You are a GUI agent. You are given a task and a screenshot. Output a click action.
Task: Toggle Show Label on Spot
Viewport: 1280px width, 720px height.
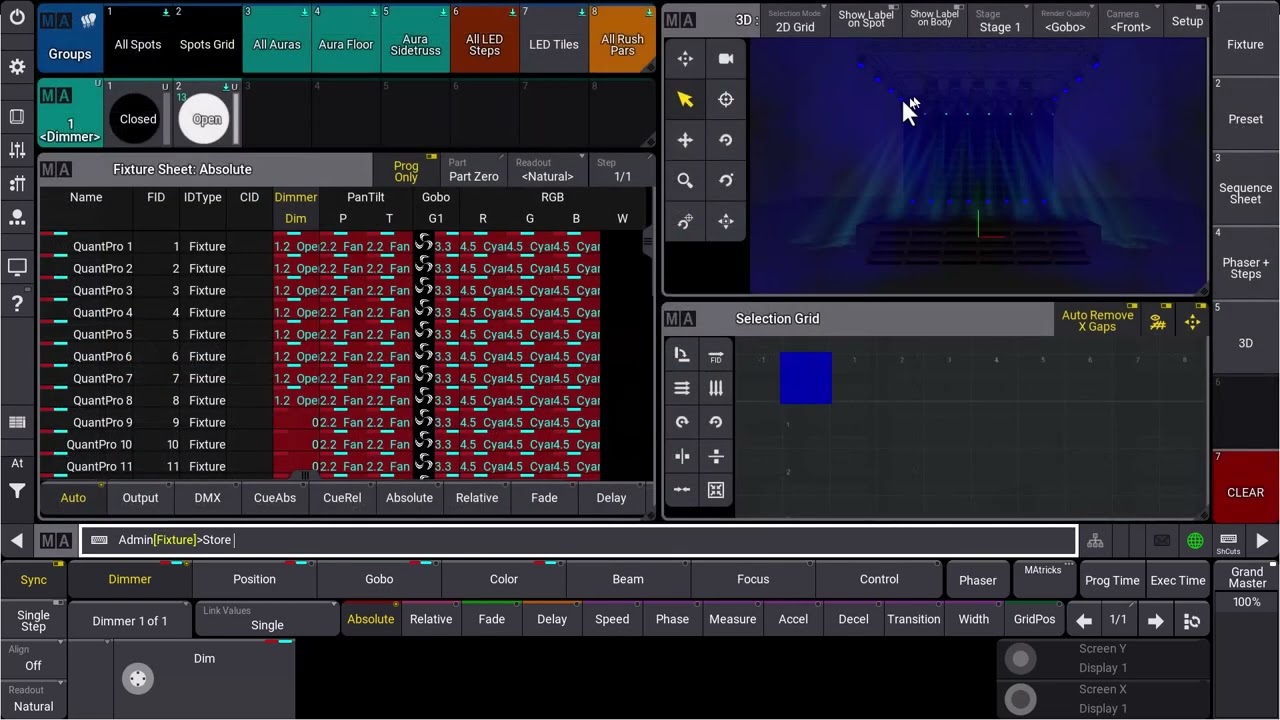click(x=866, y=20)
